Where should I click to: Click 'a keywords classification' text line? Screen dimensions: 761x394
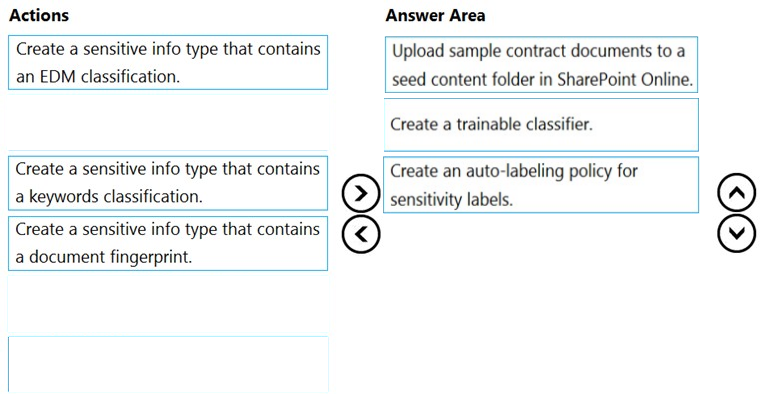[109, 197]
